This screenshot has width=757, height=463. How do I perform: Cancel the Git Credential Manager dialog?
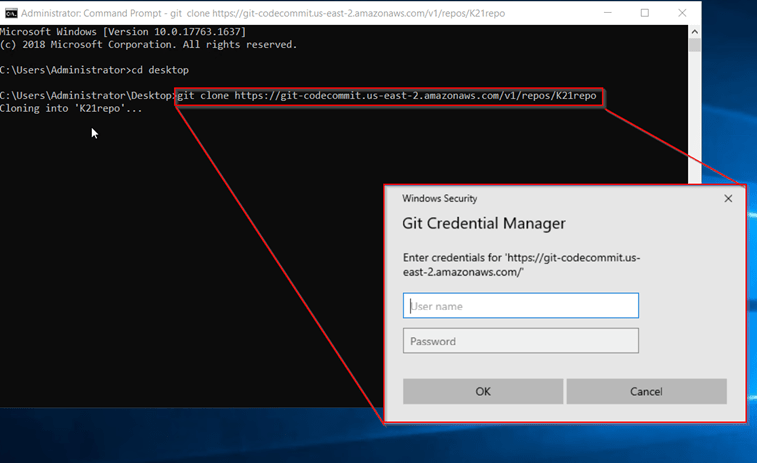pos(646,391)
